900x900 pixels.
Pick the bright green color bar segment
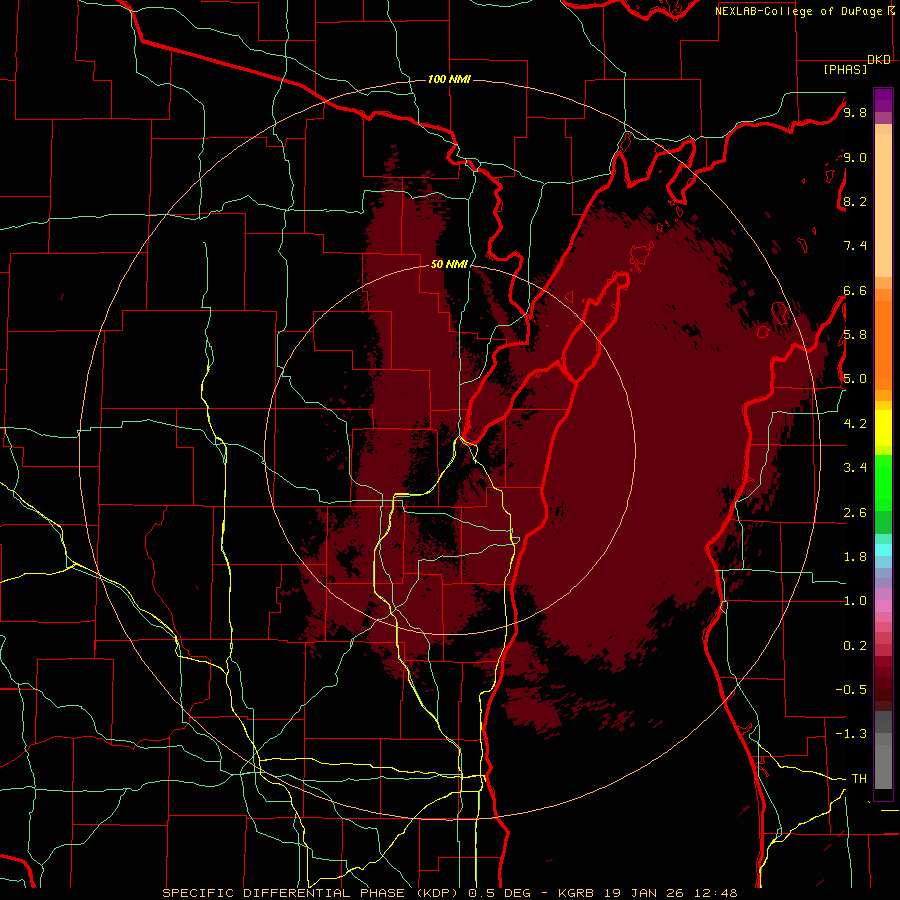tap(883, 483)
